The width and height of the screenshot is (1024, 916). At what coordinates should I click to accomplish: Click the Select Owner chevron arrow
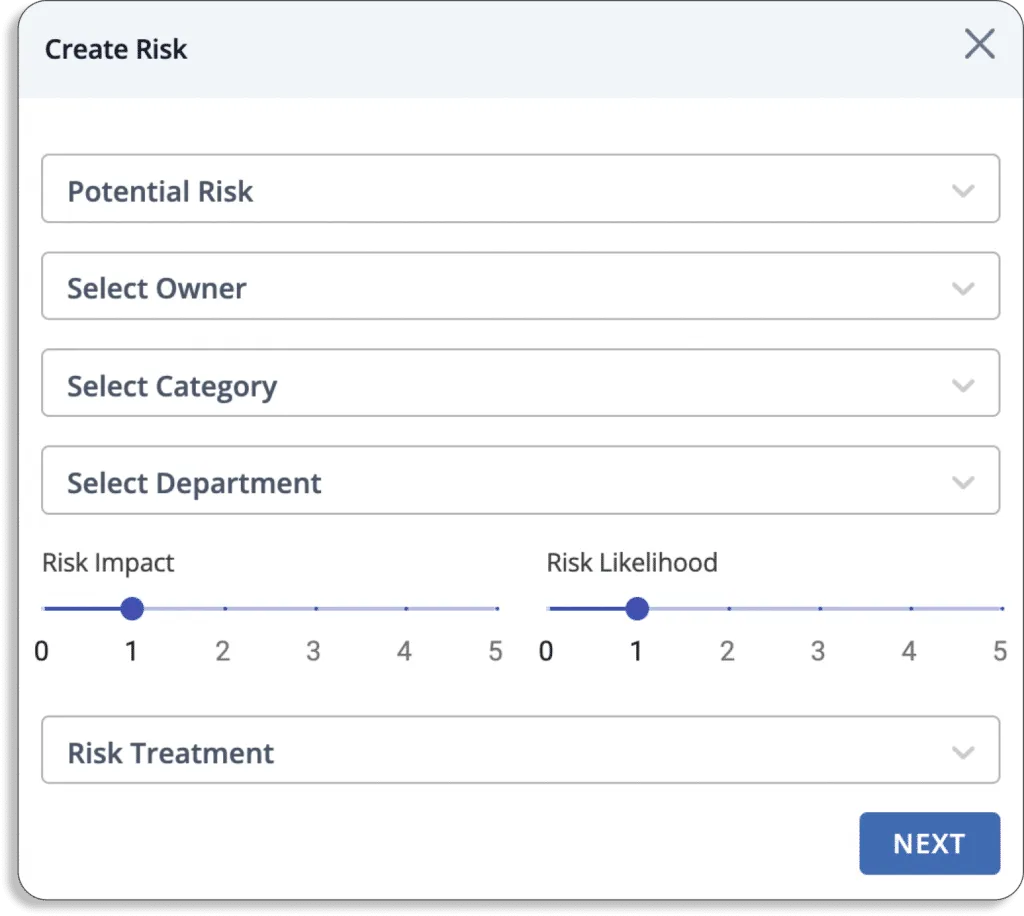963,288
